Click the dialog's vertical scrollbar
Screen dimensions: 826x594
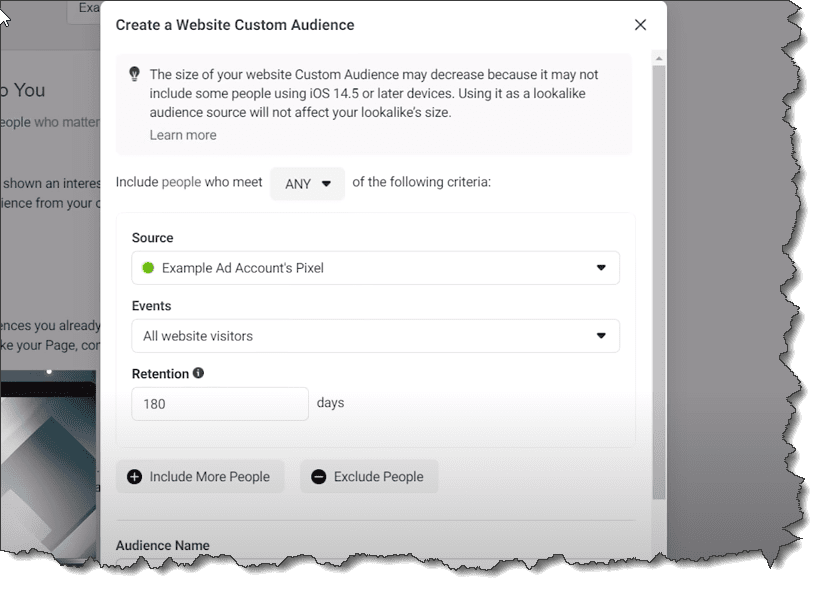(x=658, y=280)
